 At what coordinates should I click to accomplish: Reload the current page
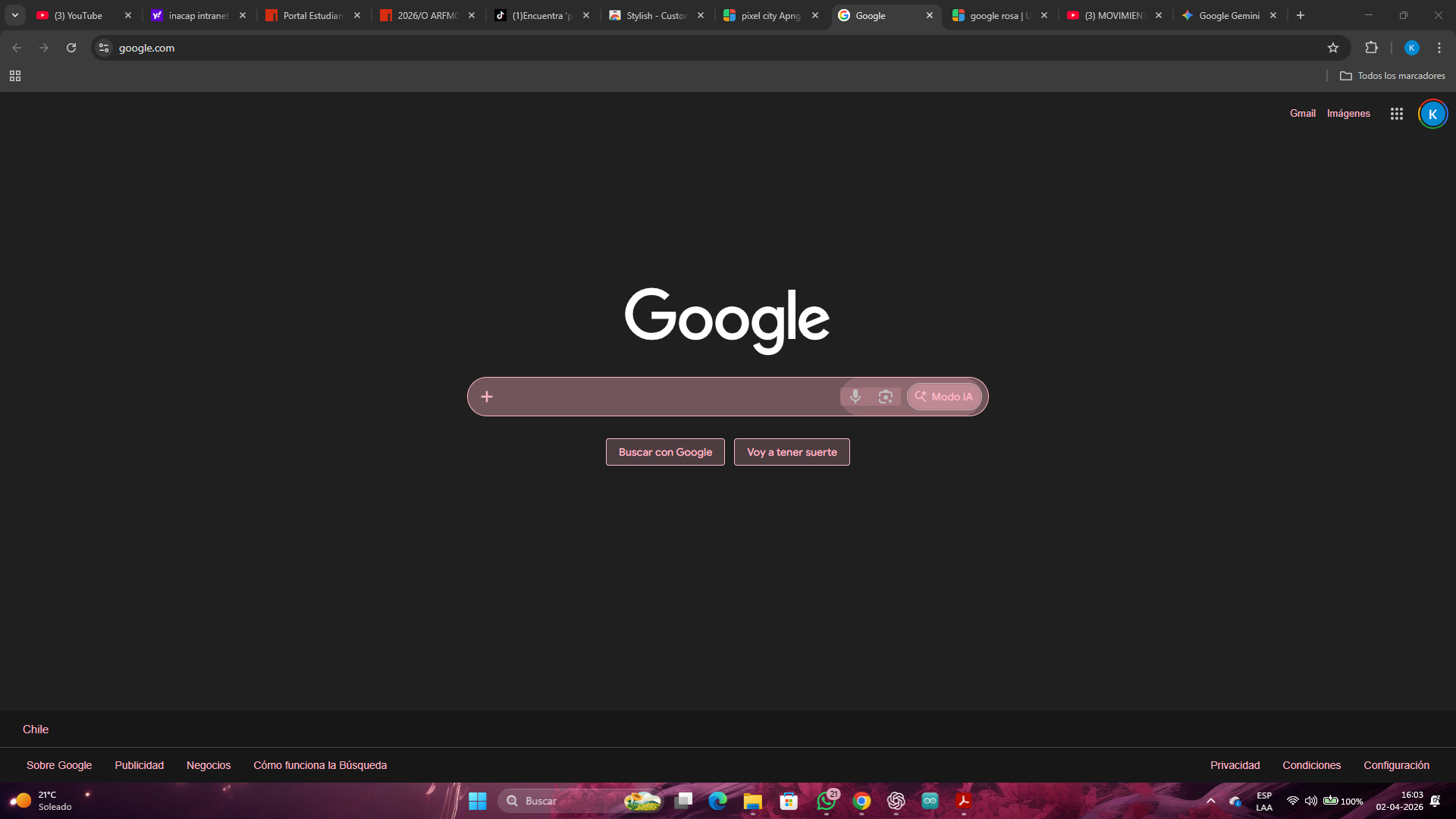(x=71, y=47)
